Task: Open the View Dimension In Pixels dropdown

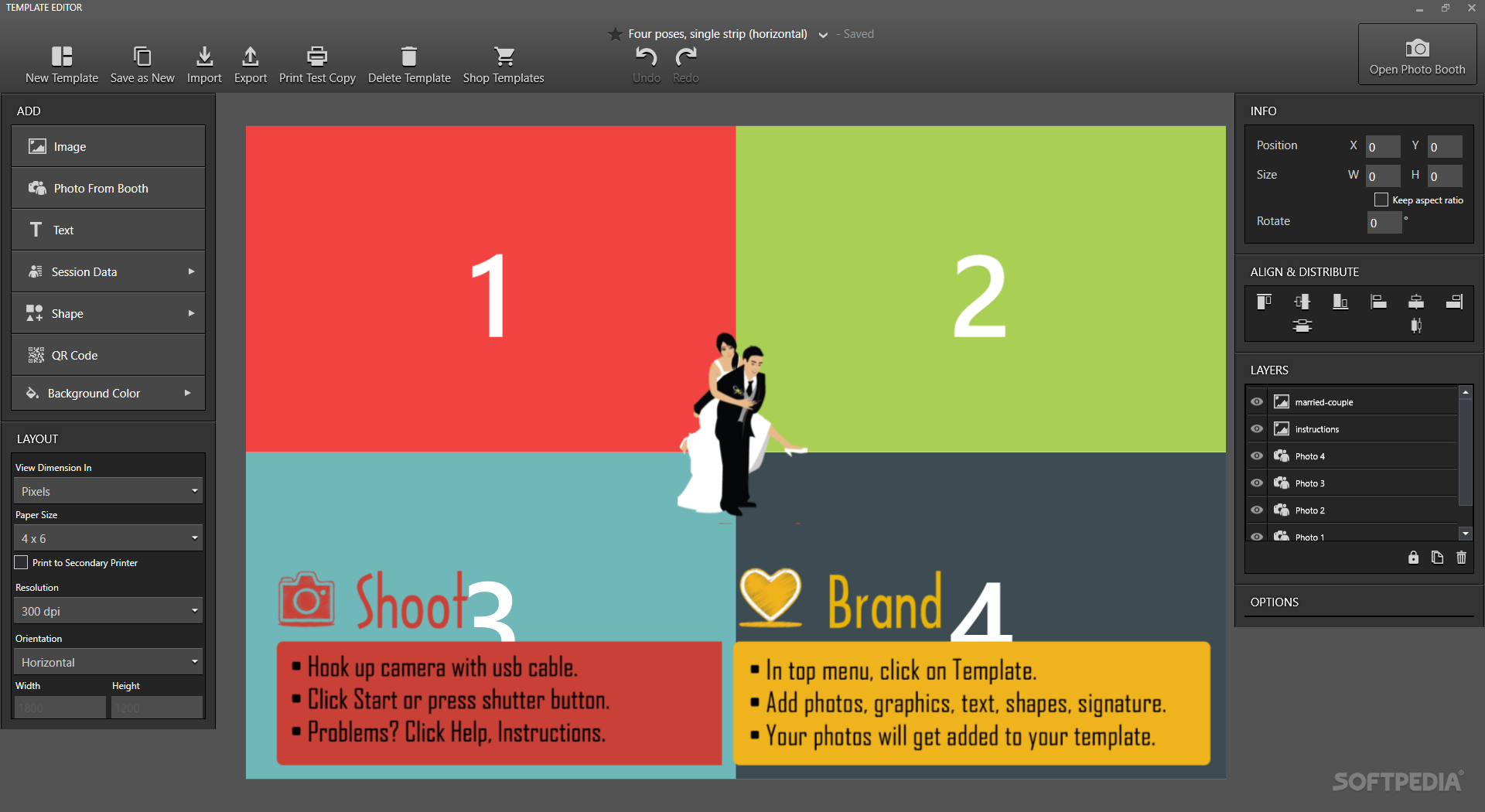Action: [x=108, y=491]
